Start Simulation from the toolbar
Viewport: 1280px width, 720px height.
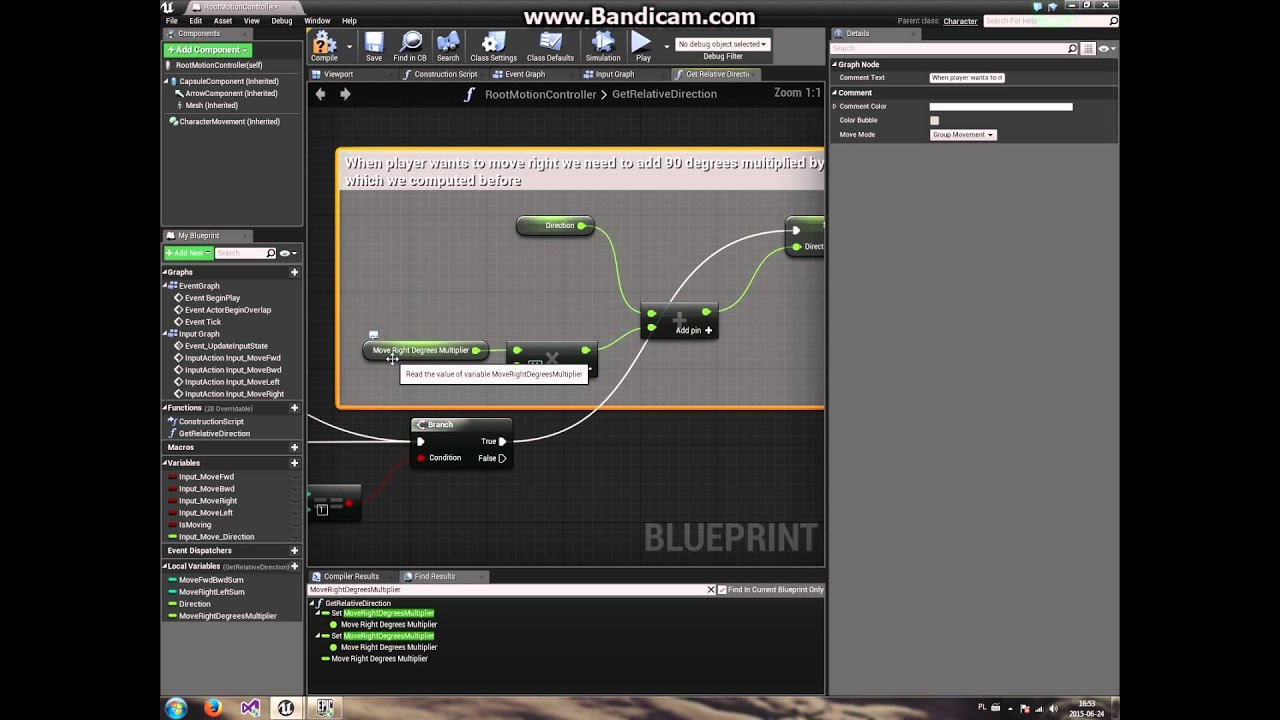[603, 46]
